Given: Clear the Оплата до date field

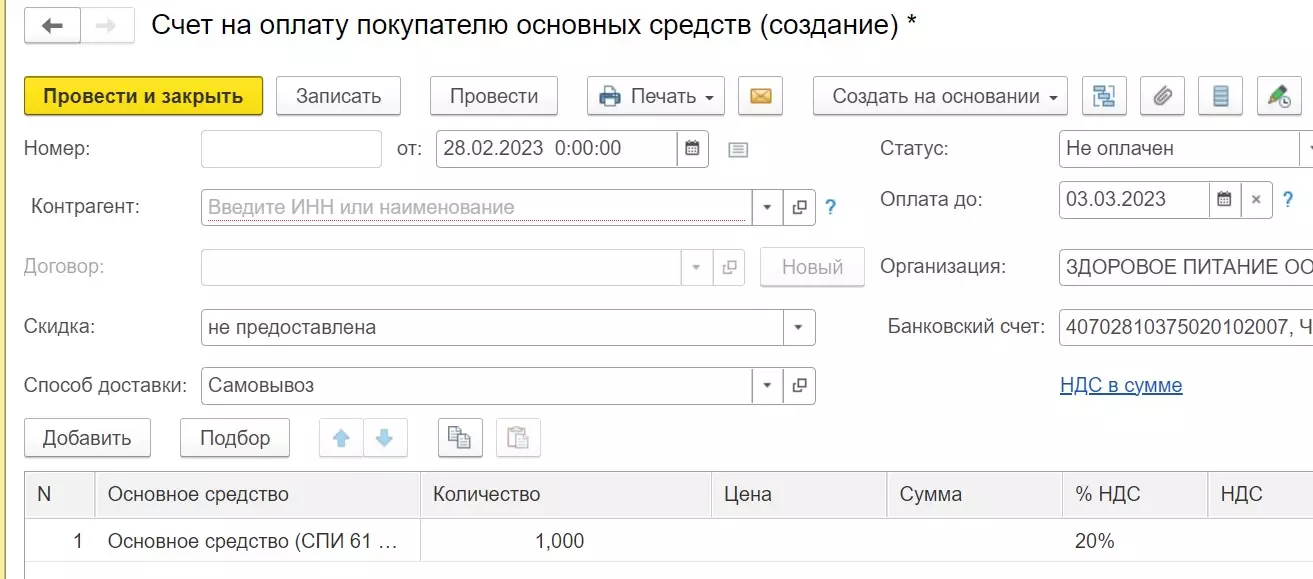Looking at the screenshot, I should click(1256, 199).
